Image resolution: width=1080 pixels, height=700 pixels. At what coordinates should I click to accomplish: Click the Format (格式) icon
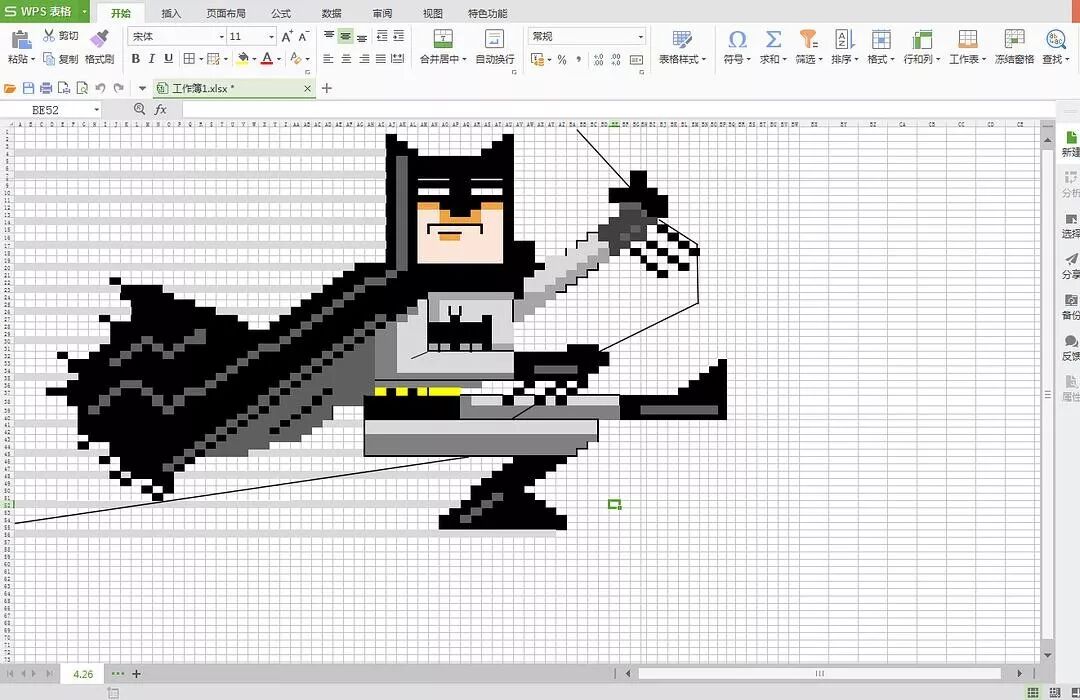click(881, 39)
